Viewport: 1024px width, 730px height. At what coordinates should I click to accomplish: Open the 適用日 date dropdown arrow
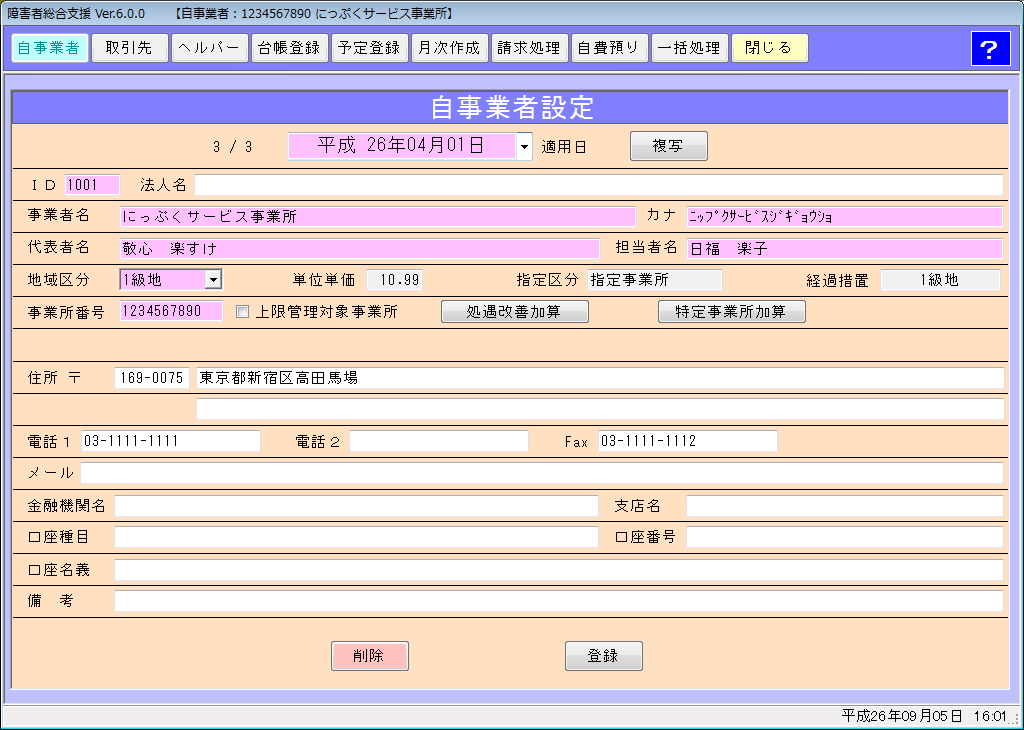coord(524,146)
